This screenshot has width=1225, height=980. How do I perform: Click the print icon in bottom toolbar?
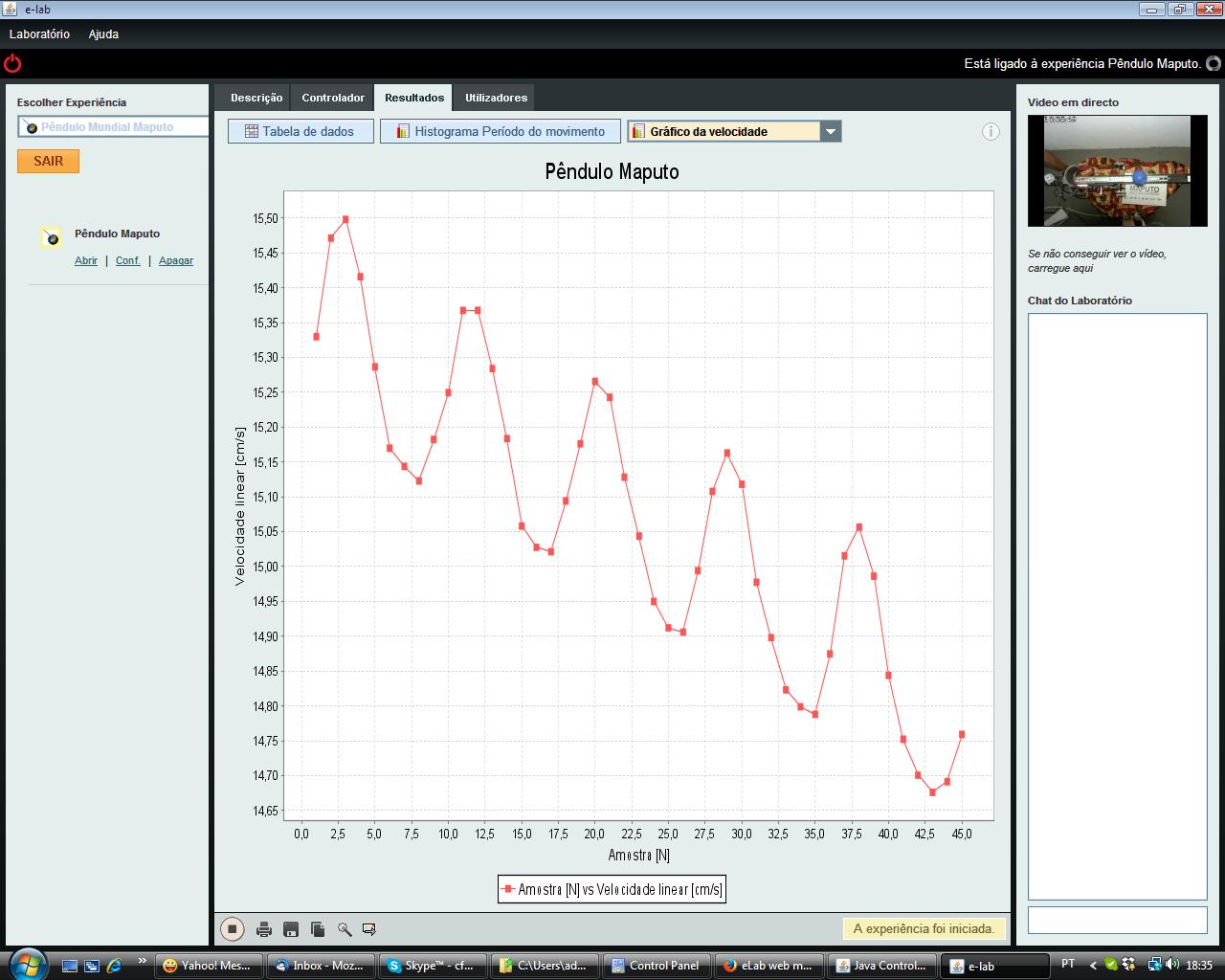click(x=264, y=929)
